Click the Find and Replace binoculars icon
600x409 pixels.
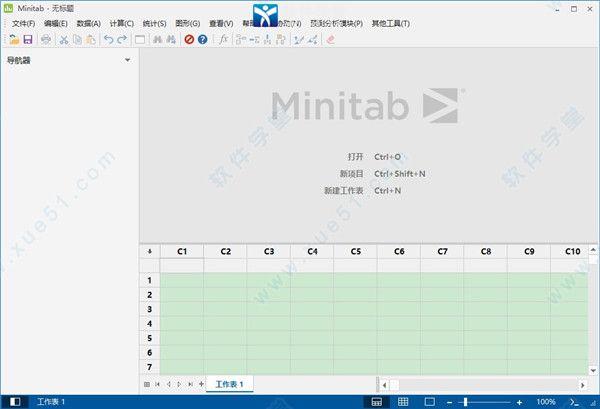pos(171,39)
